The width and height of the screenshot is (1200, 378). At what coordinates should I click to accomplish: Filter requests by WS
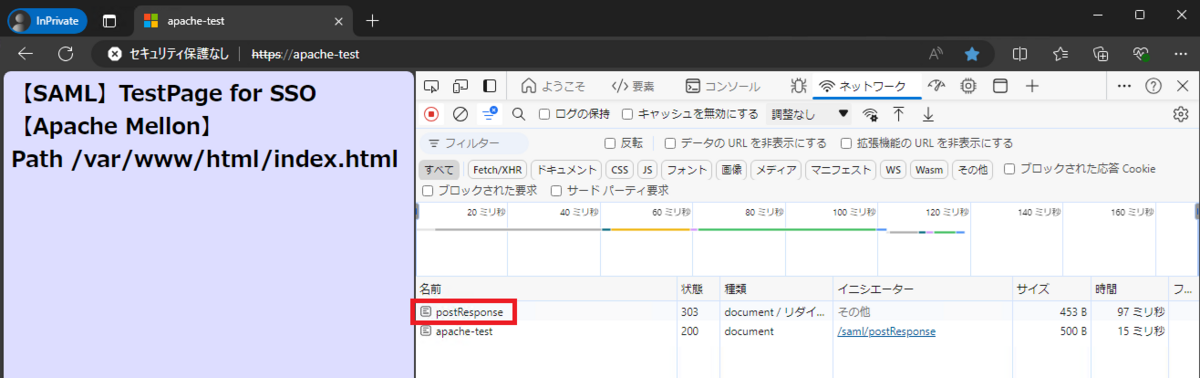[x=893, y=169]
